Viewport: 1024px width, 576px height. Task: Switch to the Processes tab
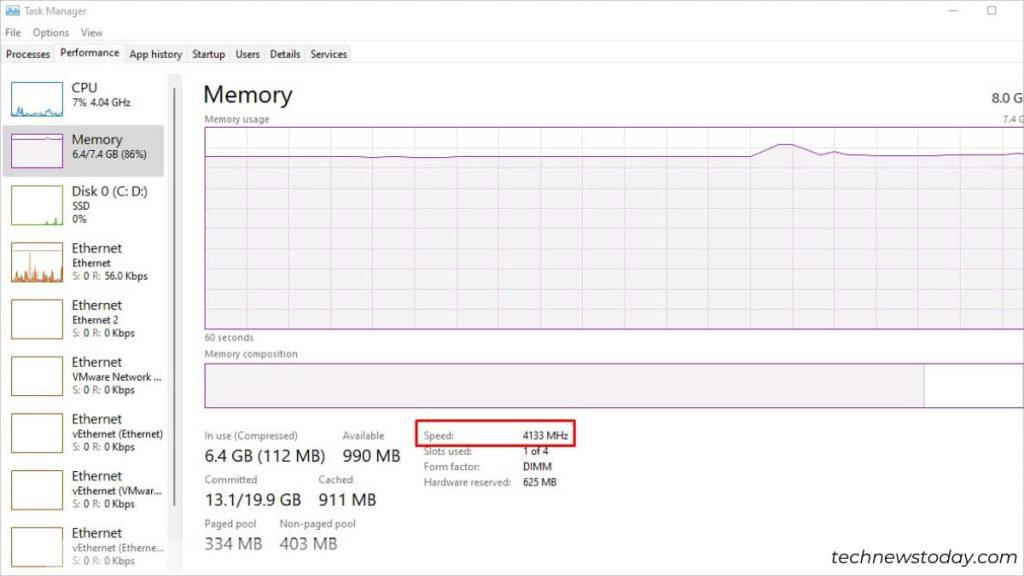(x=27, y=54)
